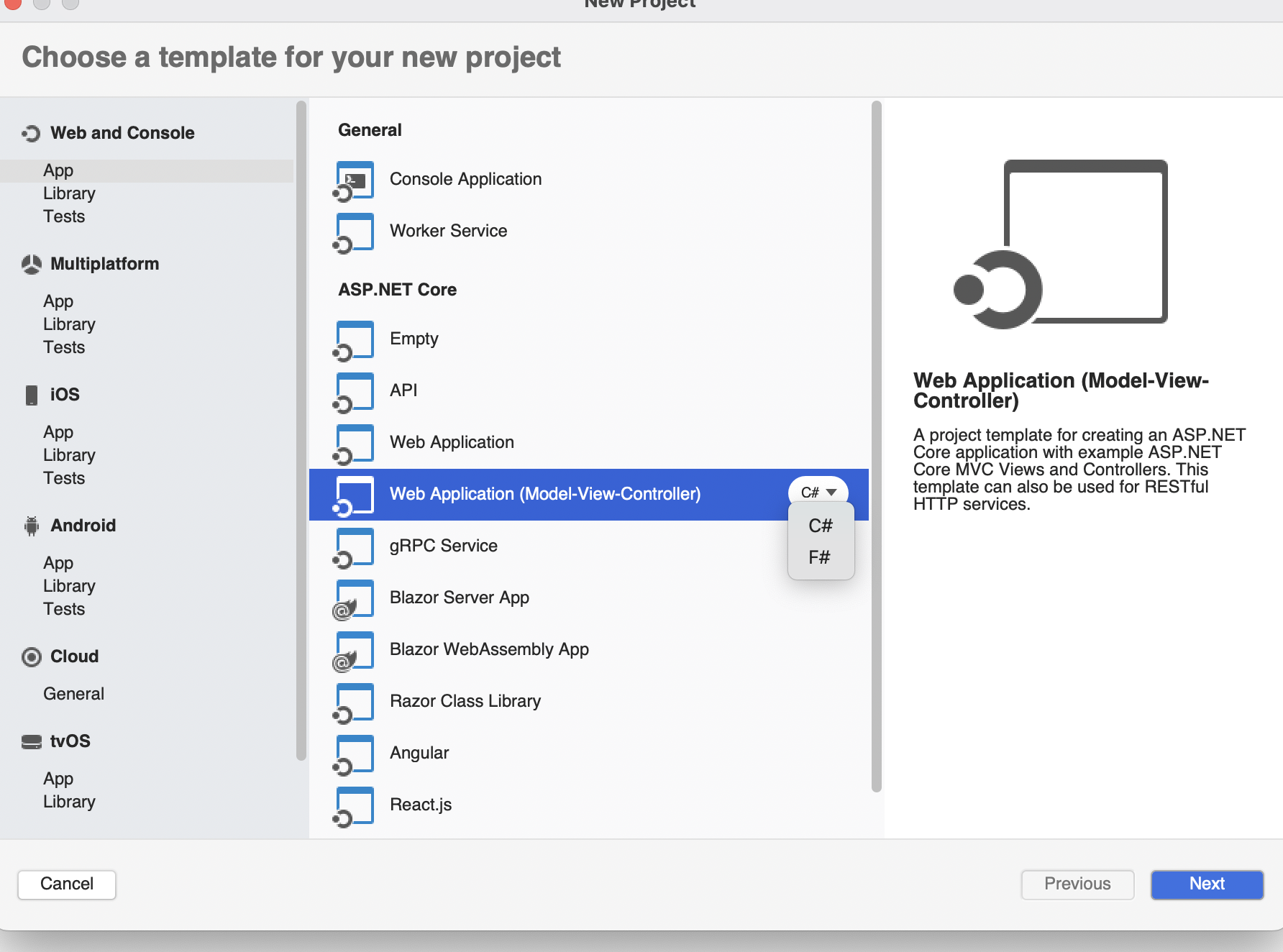Viewport: 1283px width, 952px height.
Task: Click the API template icon
Action: click(354, 392)
